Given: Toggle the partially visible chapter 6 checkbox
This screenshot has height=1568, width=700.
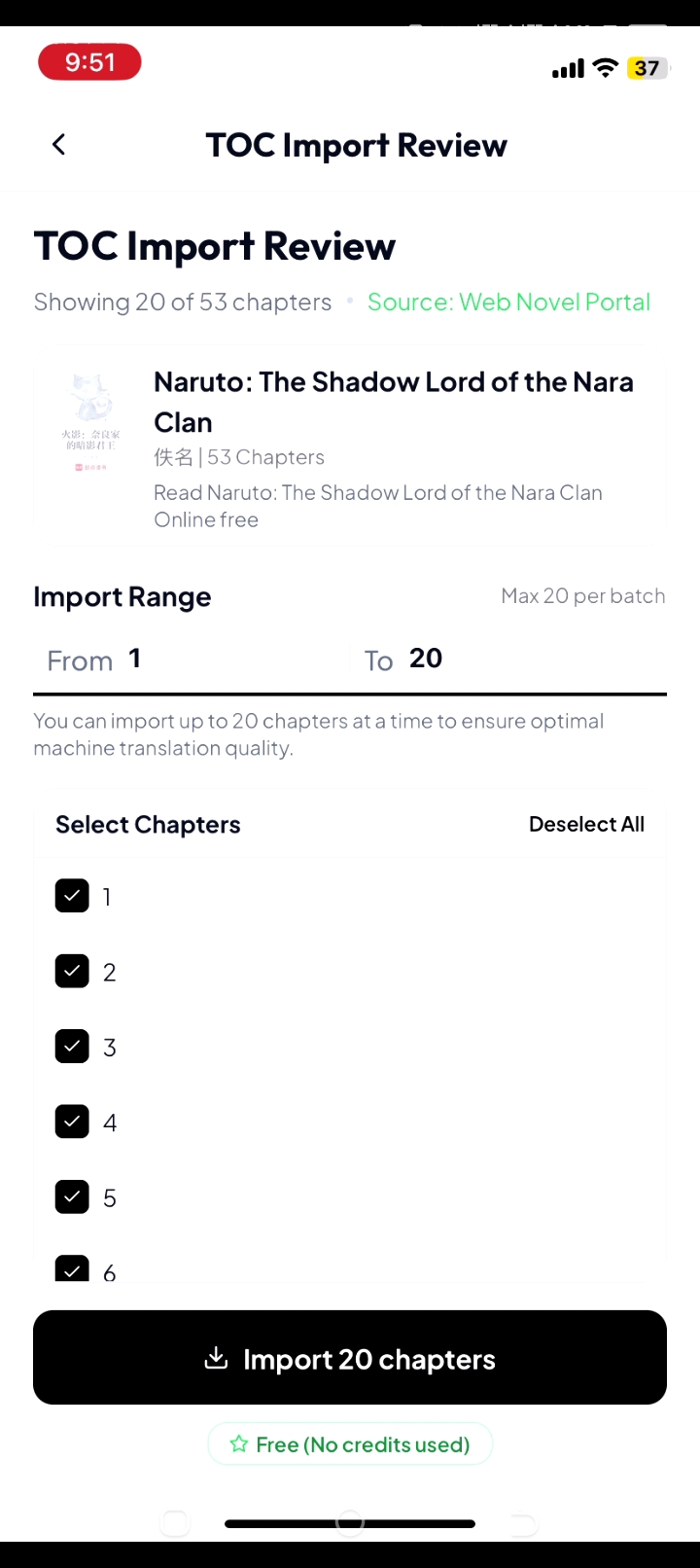Looking at the screenshot, I should 72,1268.
